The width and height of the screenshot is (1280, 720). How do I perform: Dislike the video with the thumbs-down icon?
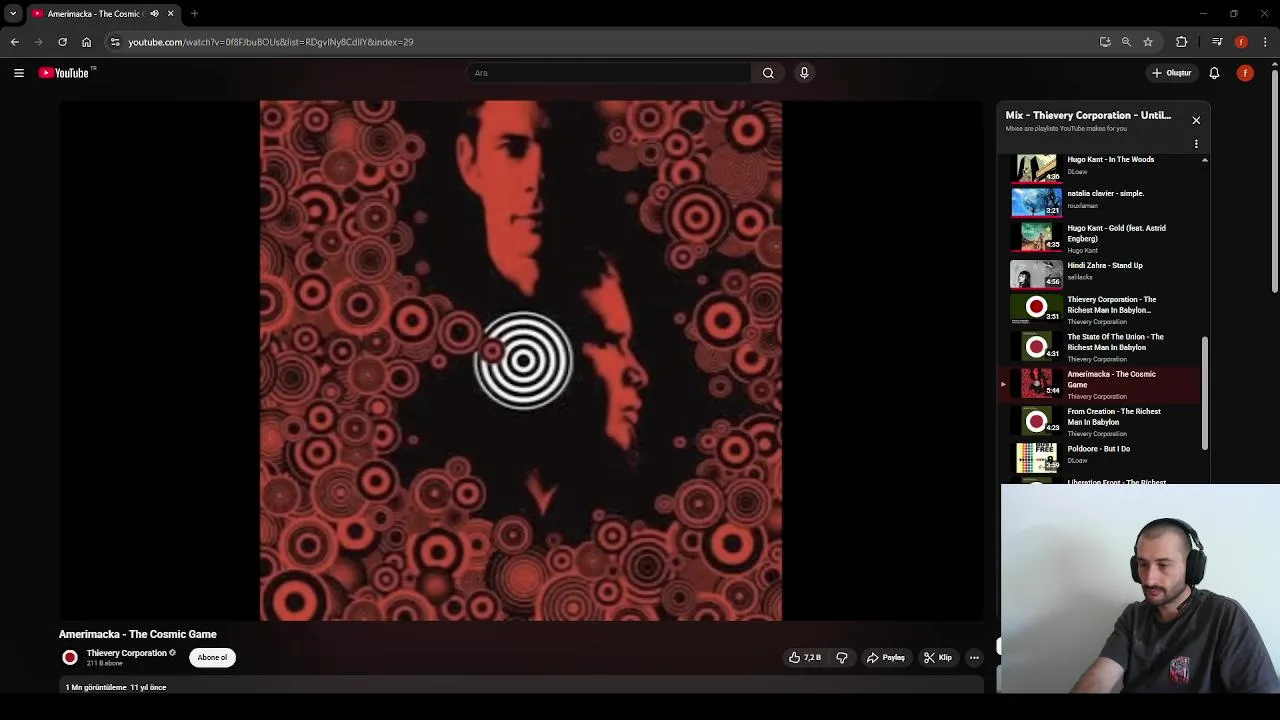point(842,658)
